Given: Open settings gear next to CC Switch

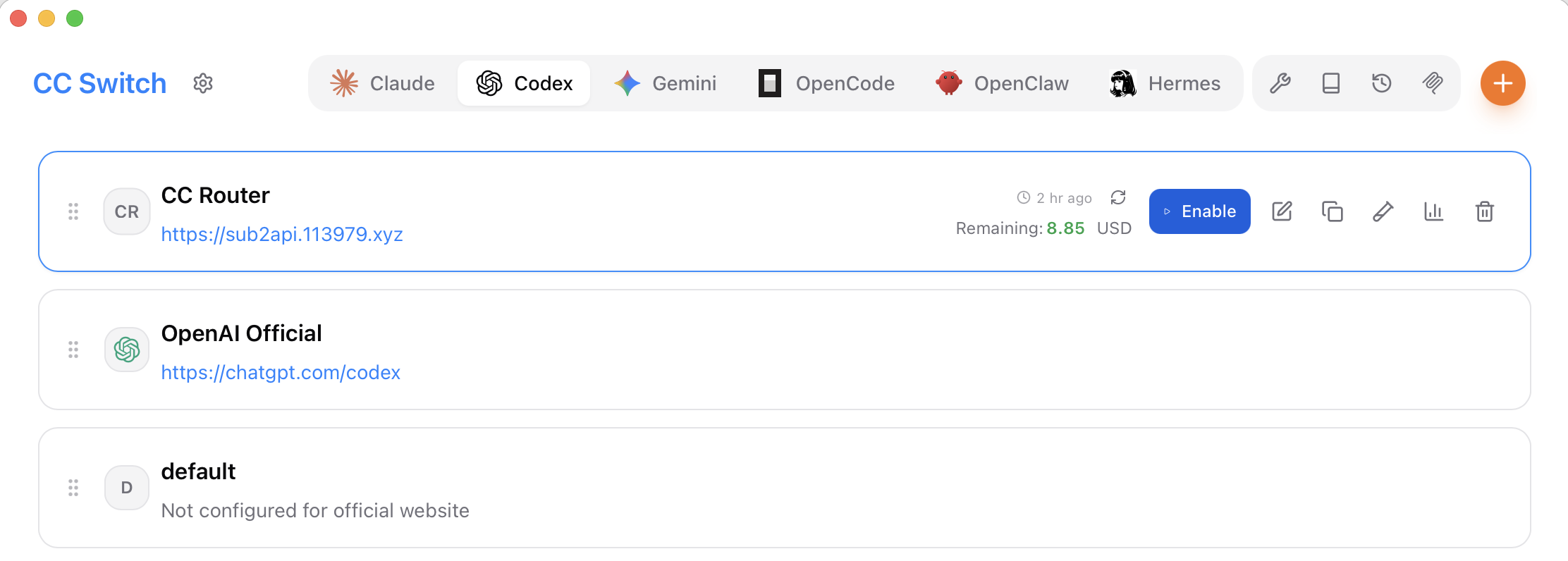Looking at the screenshot, I should [x=203, y=83].
